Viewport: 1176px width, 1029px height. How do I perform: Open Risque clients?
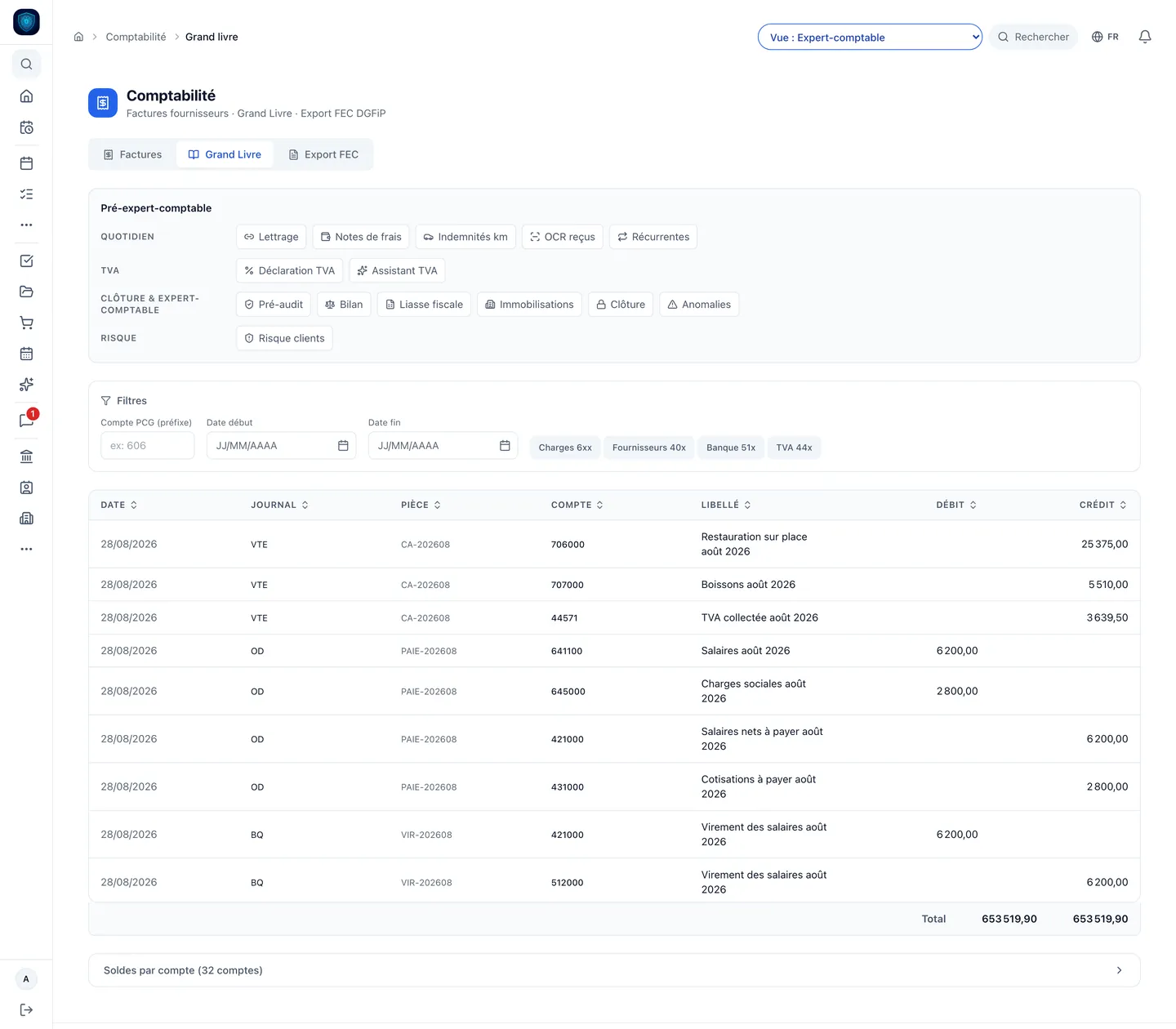tap(284, 338)
